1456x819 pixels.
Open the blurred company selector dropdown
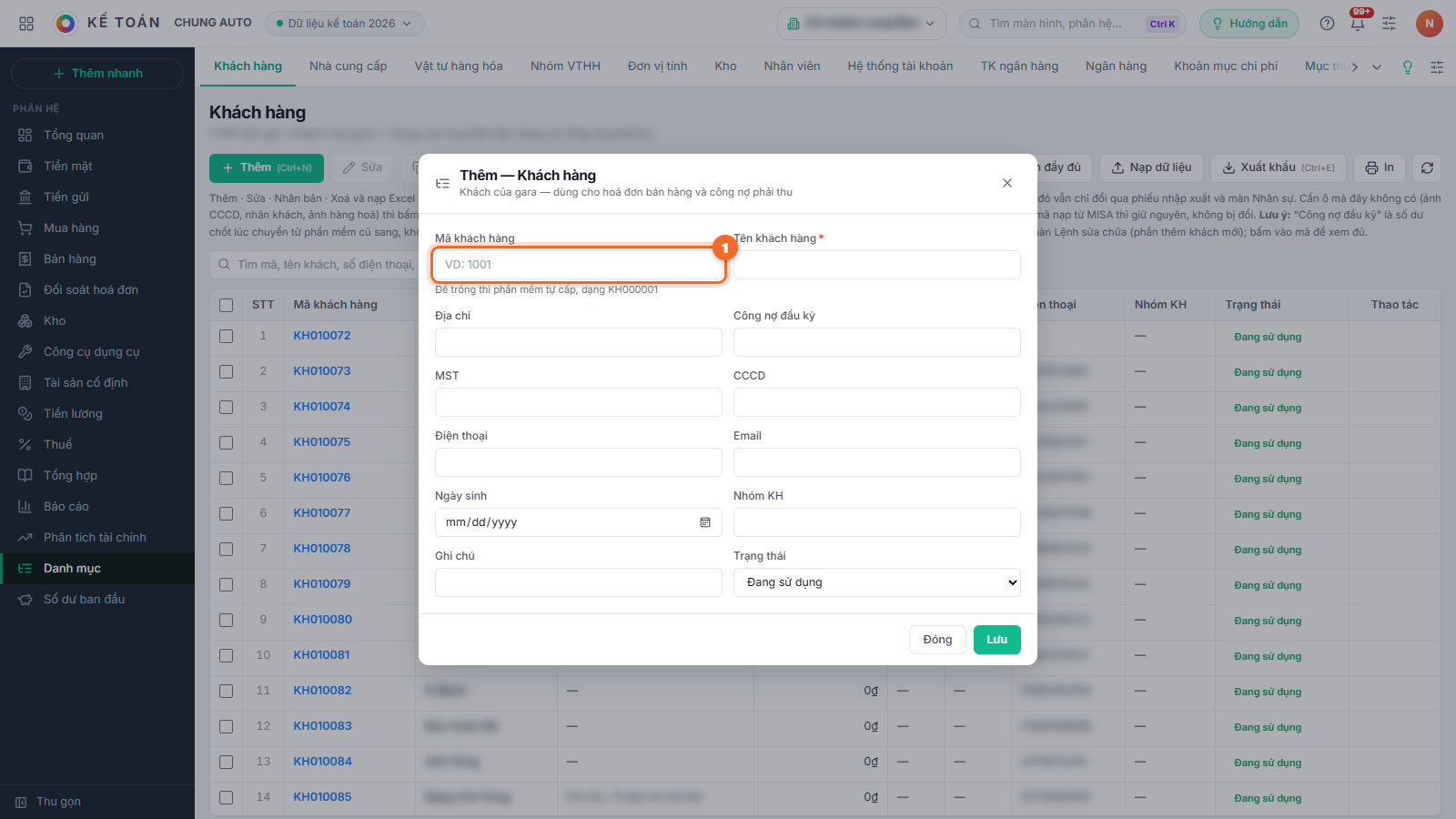click(x=861, y=24)
